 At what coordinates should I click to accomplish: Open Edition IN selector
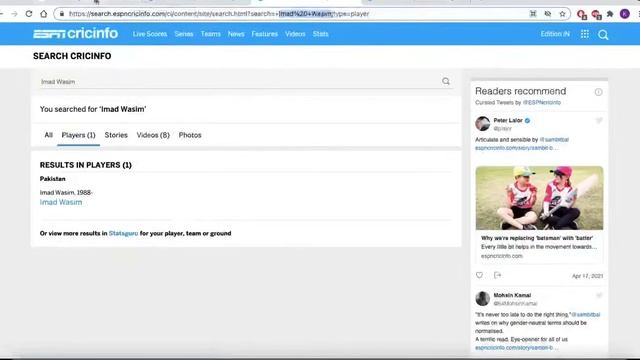(555, 34)
